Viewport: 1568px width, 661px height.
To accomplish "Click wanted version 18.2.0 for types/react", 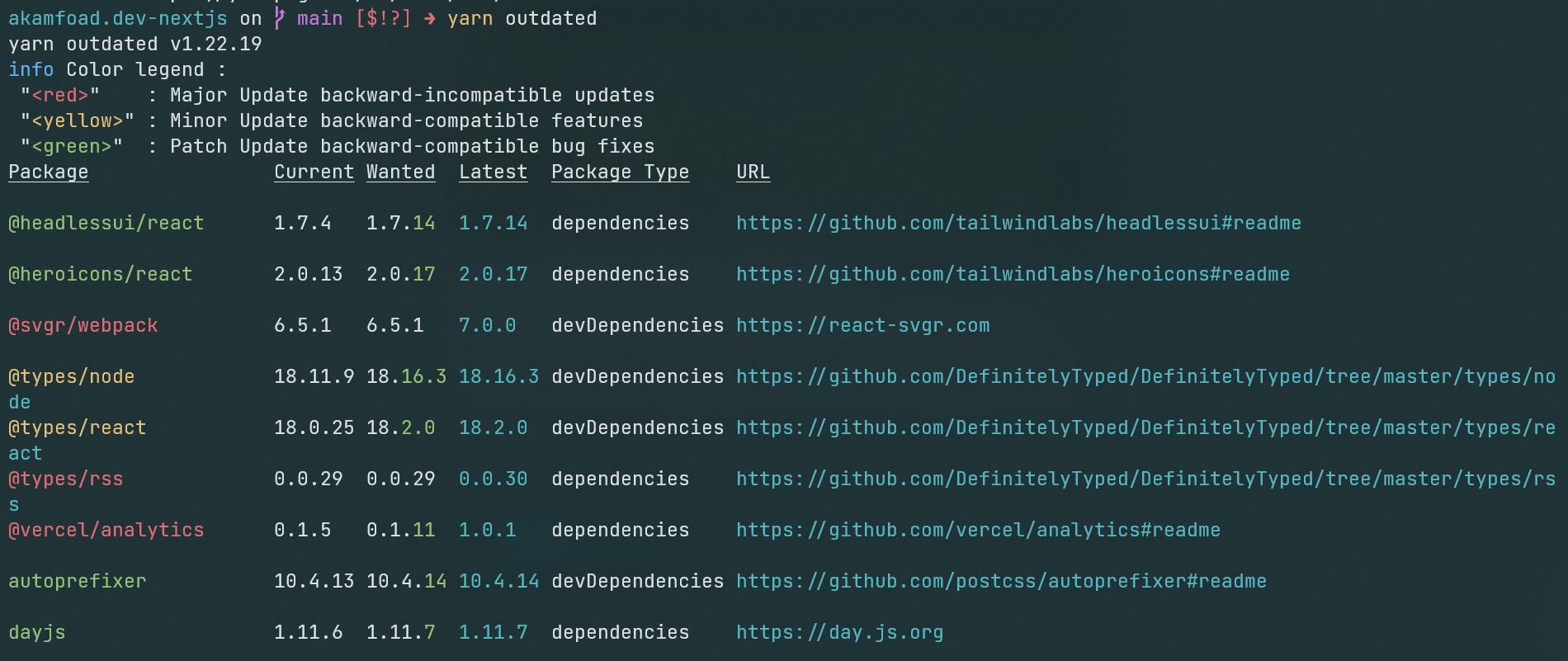I will (x=401, y=427).
